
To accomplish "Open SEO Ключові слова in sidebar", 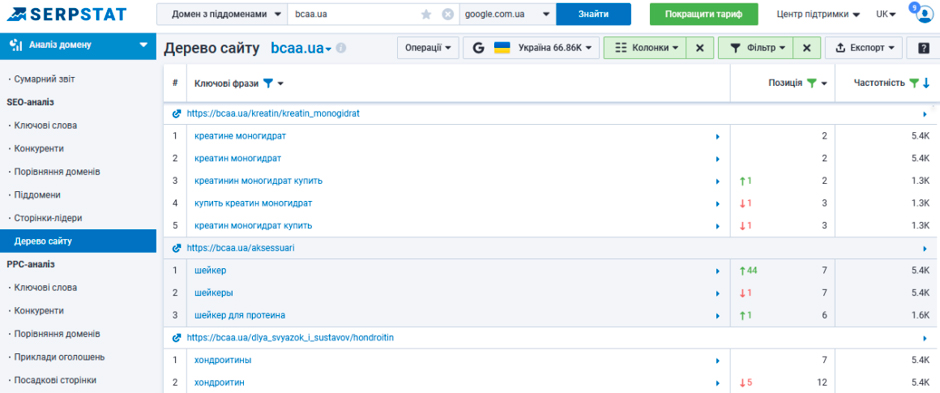I will point(45,125).
